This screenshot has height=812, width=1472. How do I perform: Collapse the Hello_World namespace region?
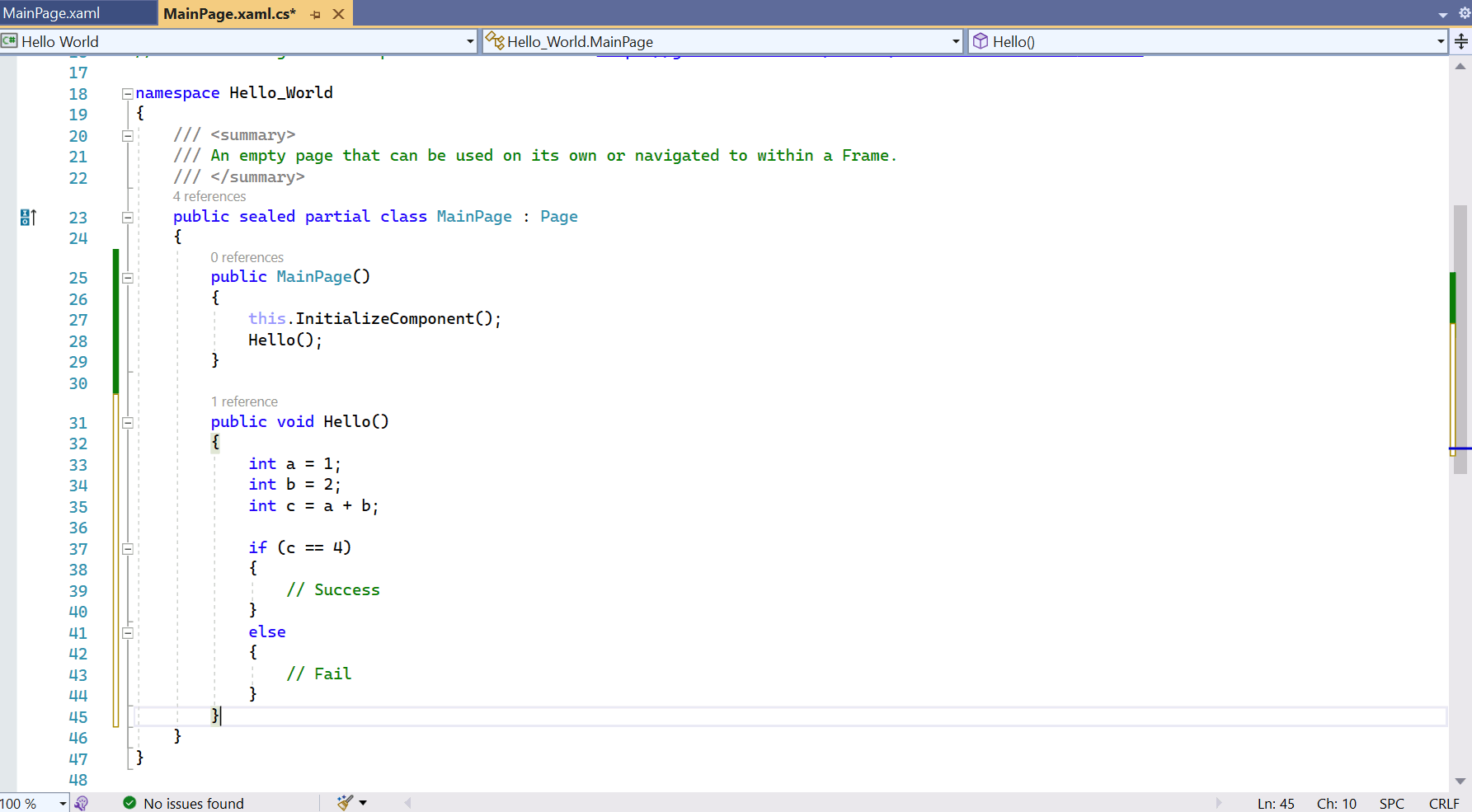coord(128,93)
